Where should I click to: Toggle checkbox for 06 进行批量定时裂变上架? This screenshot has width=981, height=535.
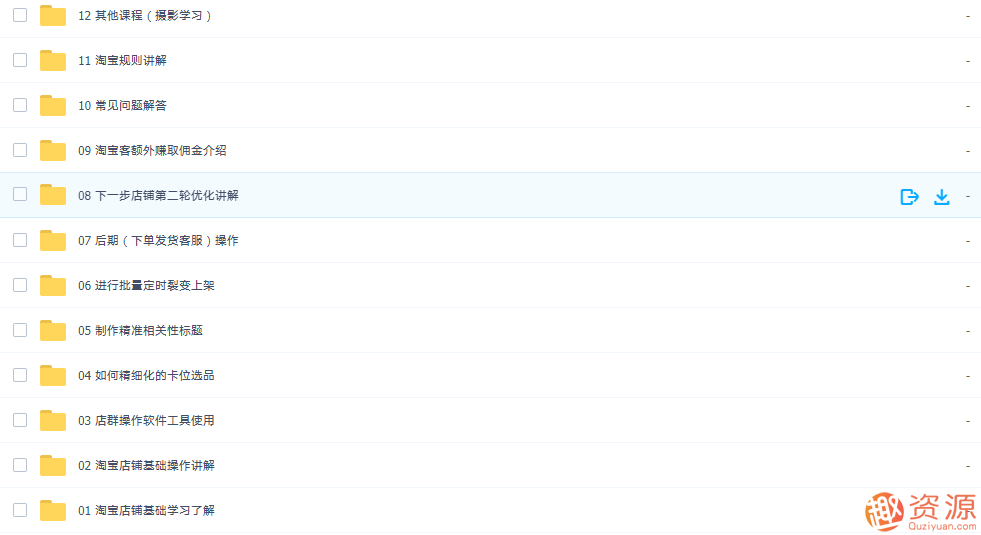20,285
